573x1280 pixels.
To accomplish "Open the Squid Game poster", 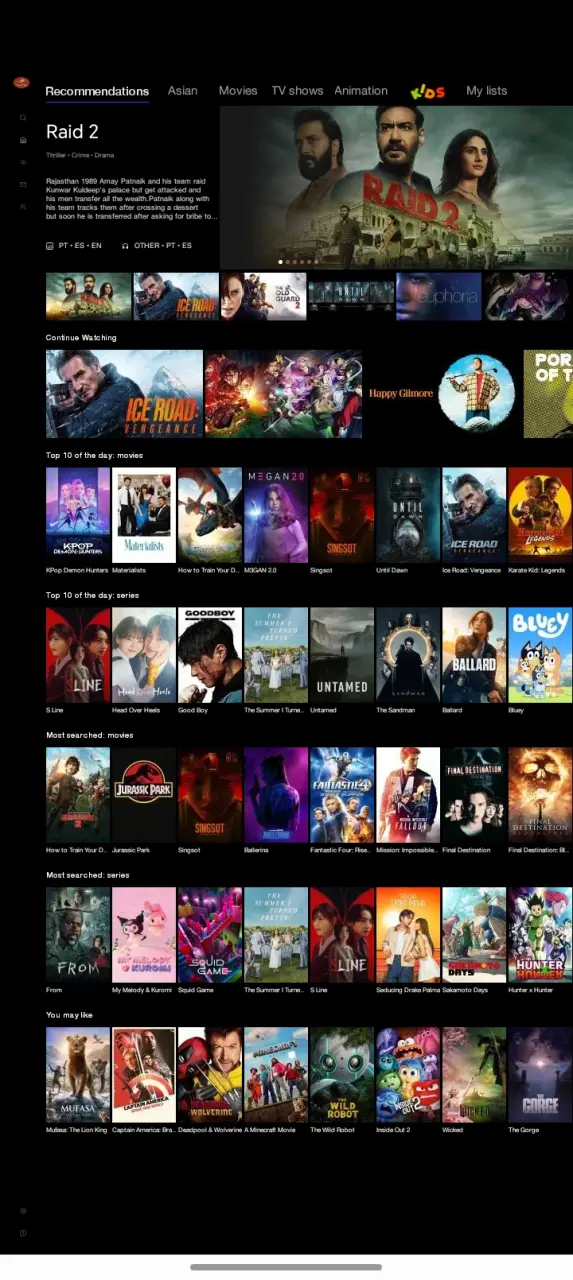I will click(x=210, y=935).
